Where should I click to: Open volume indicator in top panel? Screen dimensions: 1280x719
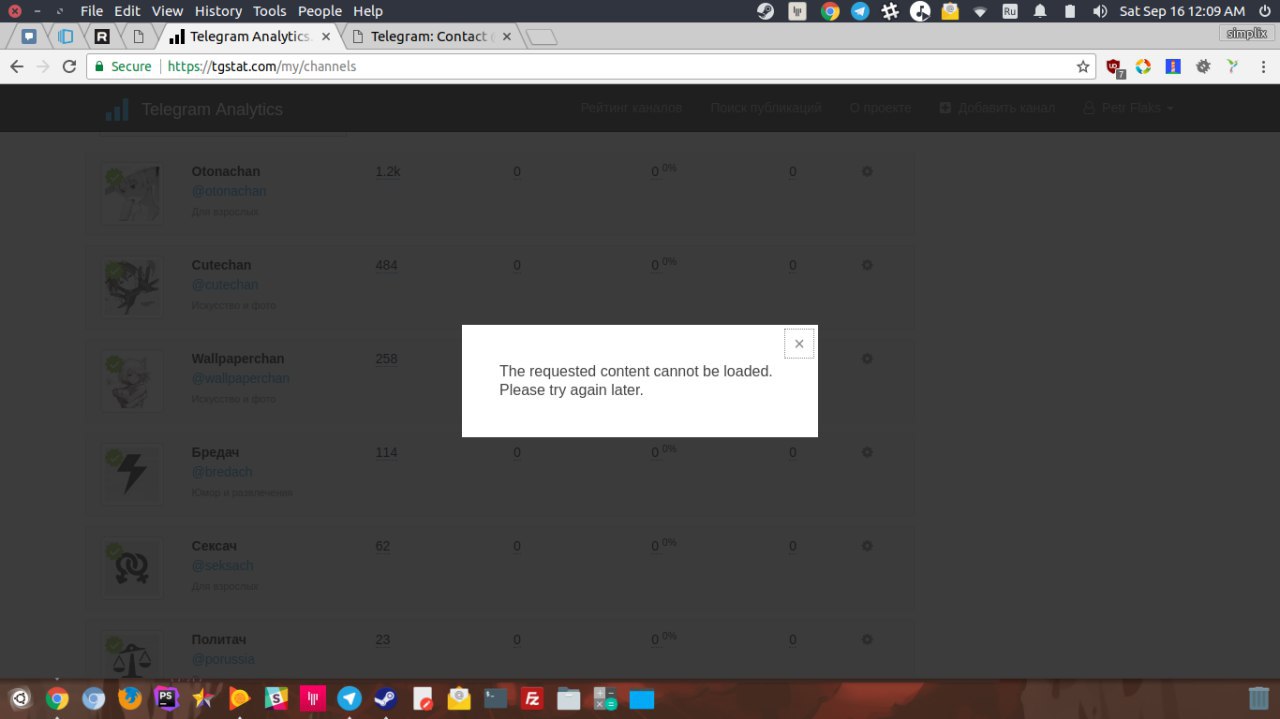pyautogui.click(x=1100, y=11)
